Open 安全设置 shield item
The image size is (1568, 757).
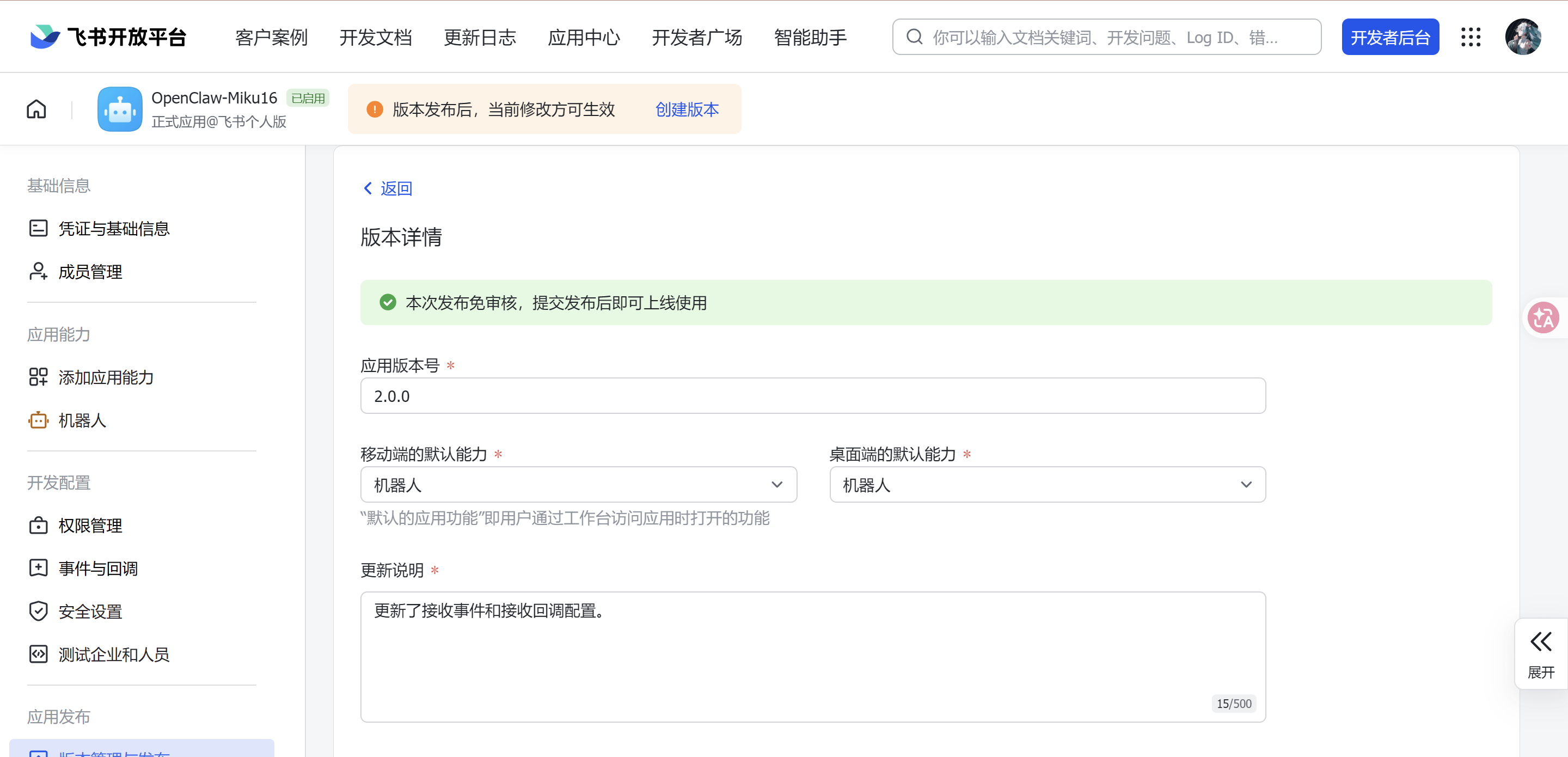point(90,611)
